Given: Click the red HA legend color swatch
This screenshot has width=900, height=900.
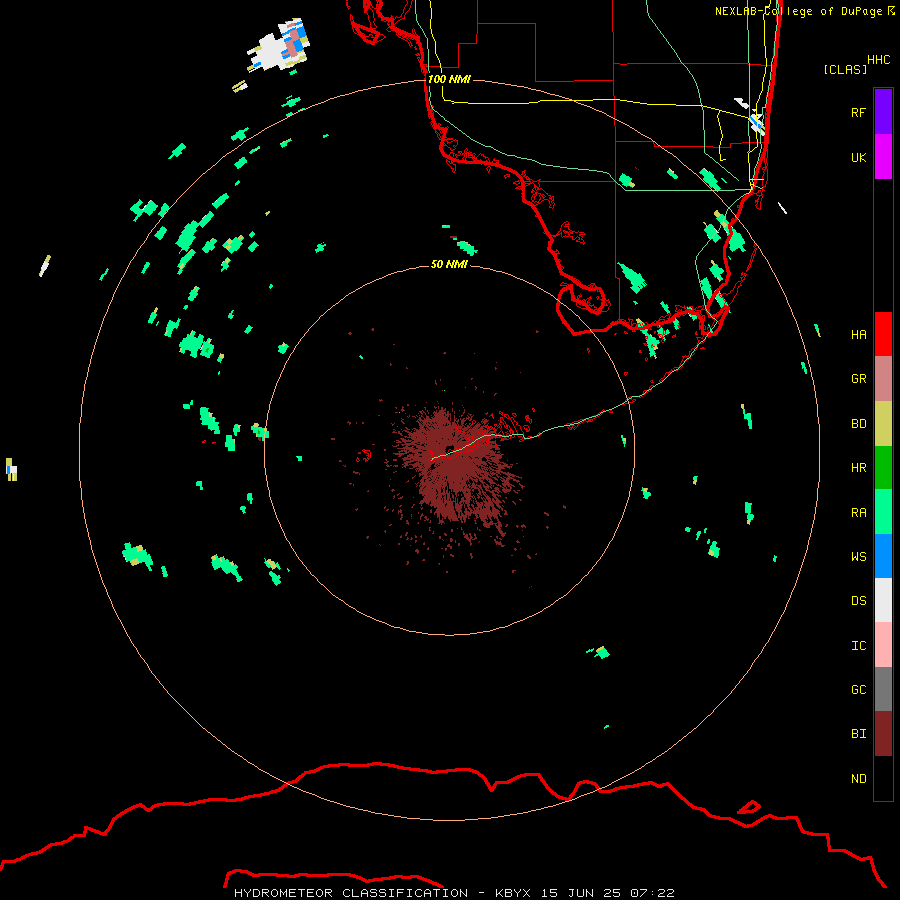Looking at the screenshot, I should pyautogui.click(x=883, y=334).
